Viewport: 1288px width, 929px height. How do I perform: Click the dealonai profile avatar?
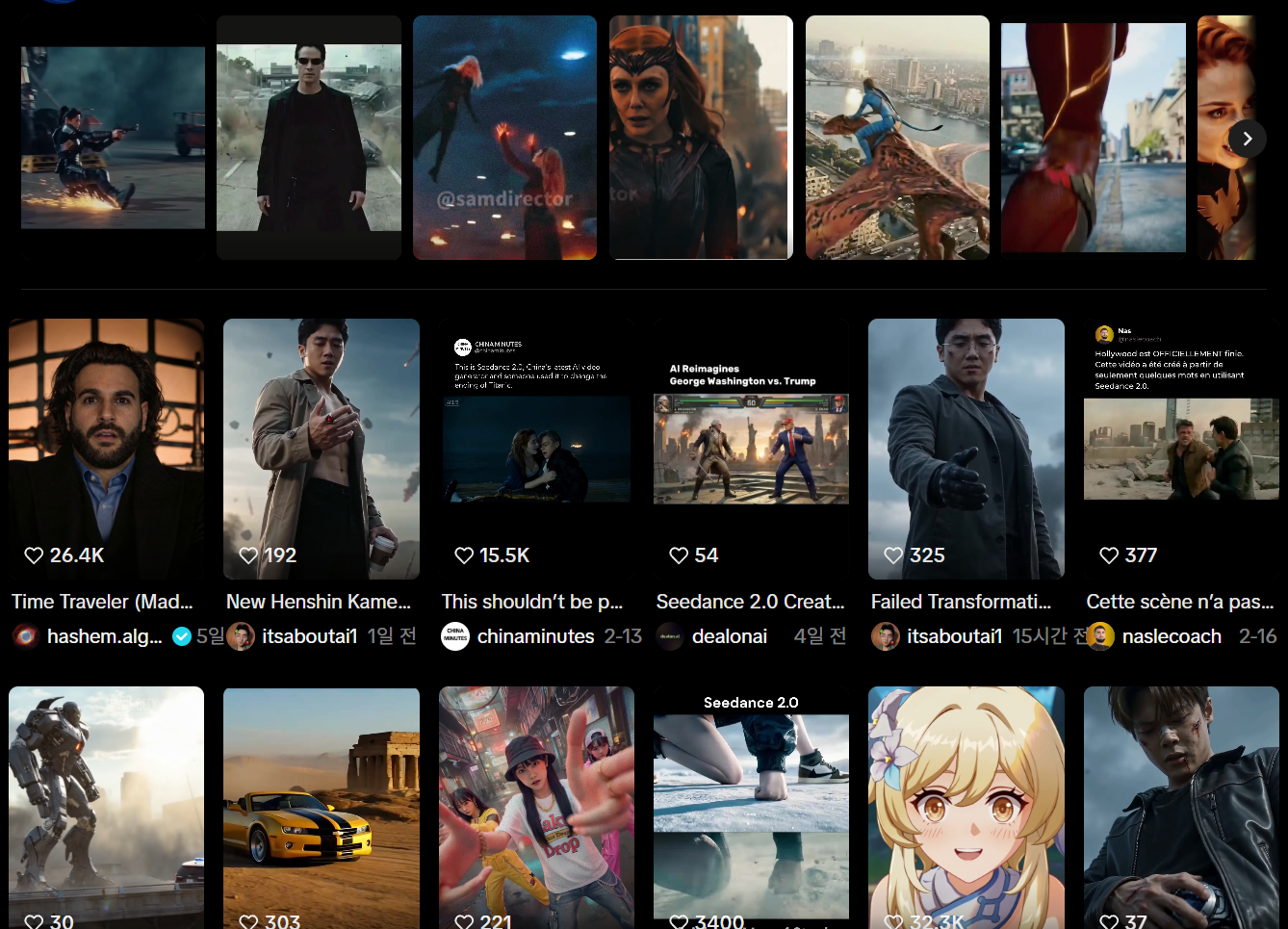click(x=670, y=636)
